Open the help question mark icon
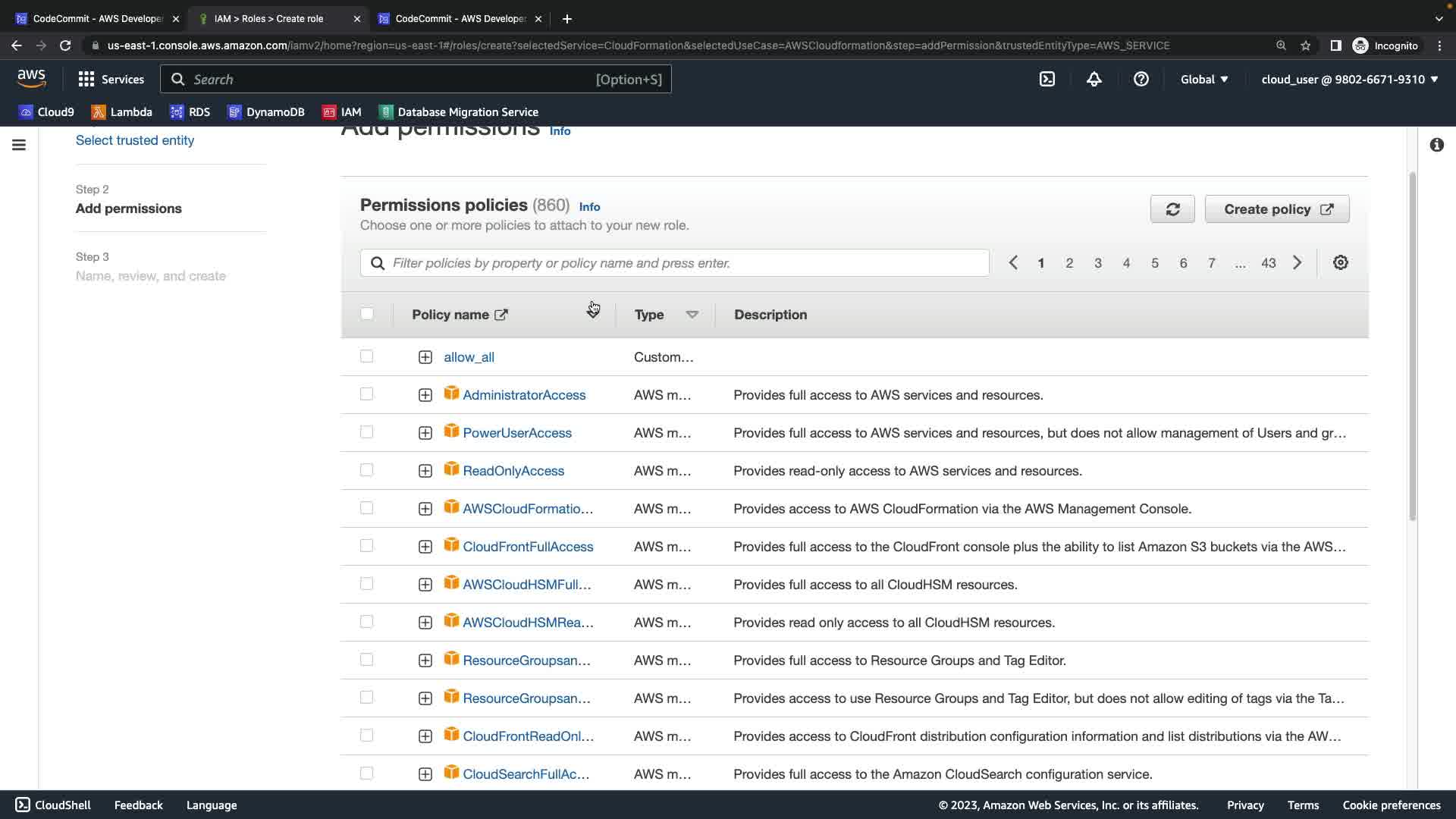 point(1141,80)
